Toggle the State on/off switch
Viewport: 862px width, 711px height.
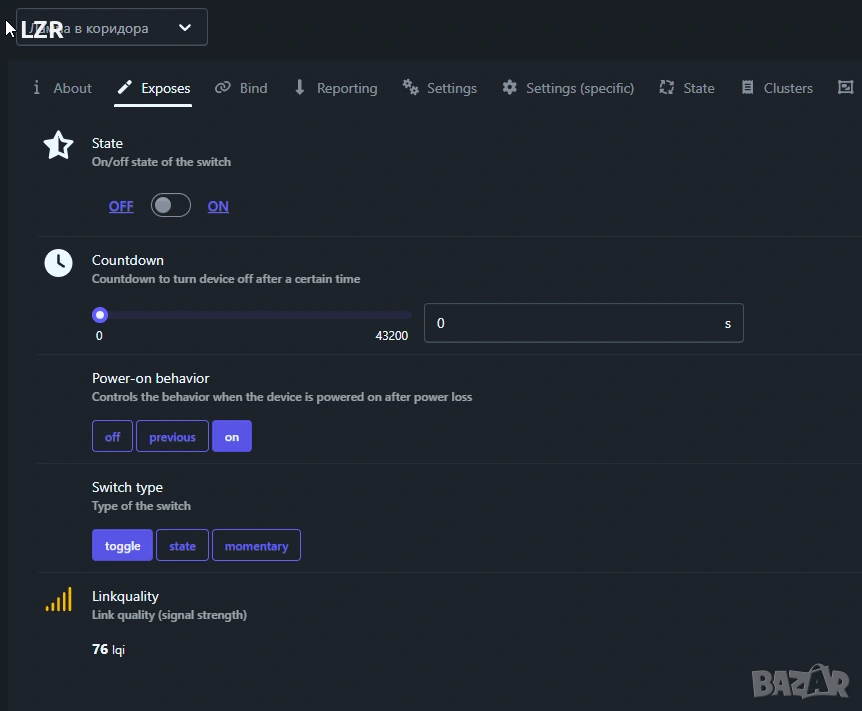coord(170,206)
